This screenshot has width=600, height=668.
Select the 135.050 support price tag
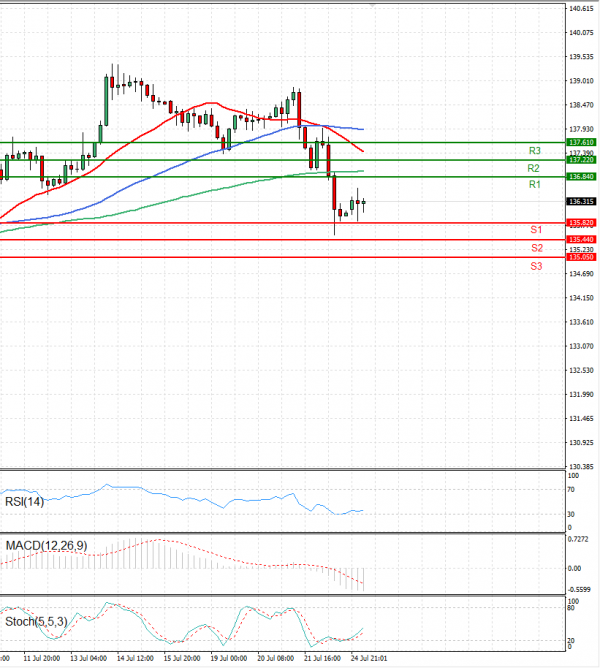[x=581, y=257]
